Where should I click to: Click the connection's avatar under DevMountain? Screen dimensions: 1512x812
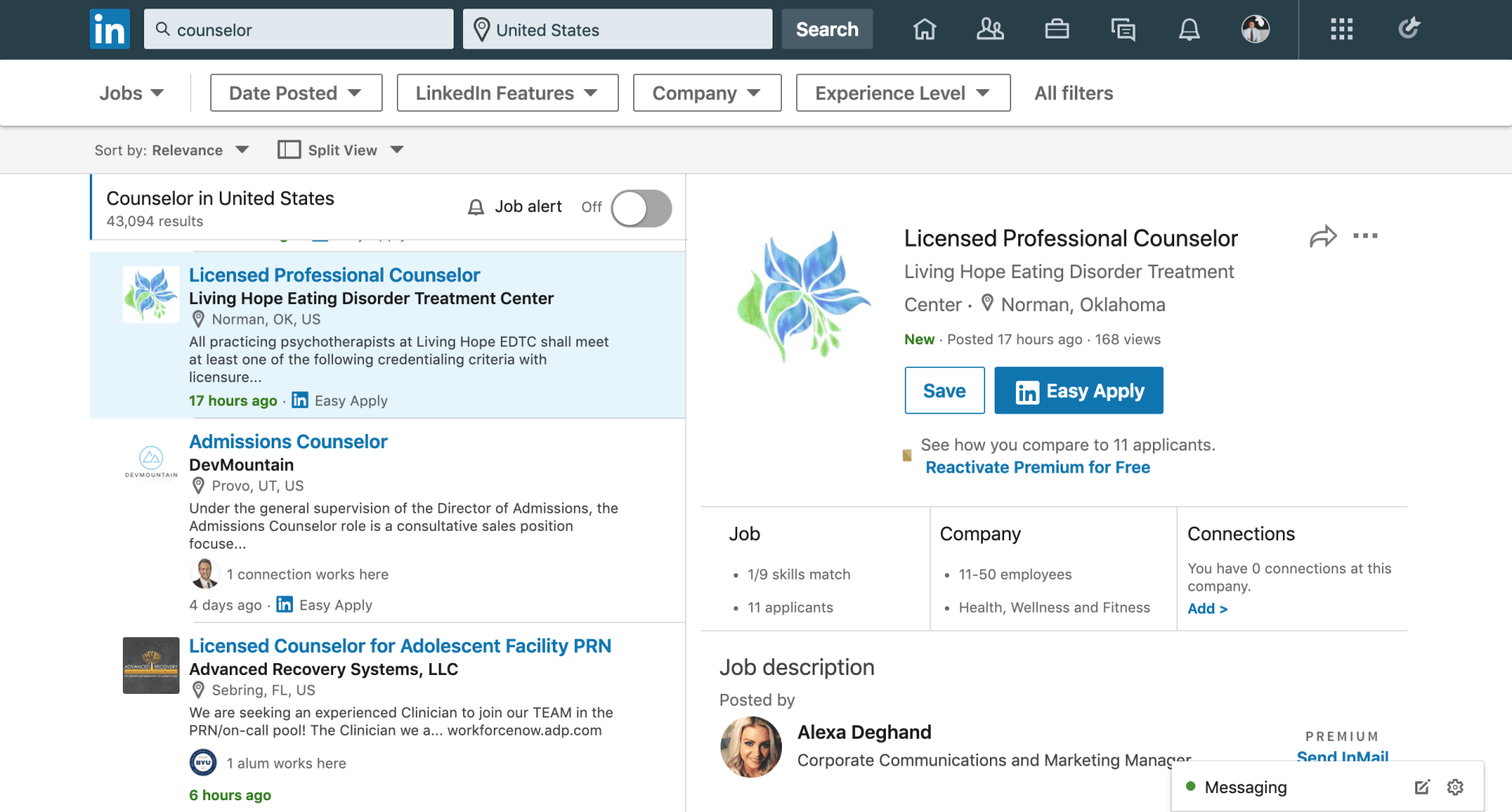[x=205, y=573]
